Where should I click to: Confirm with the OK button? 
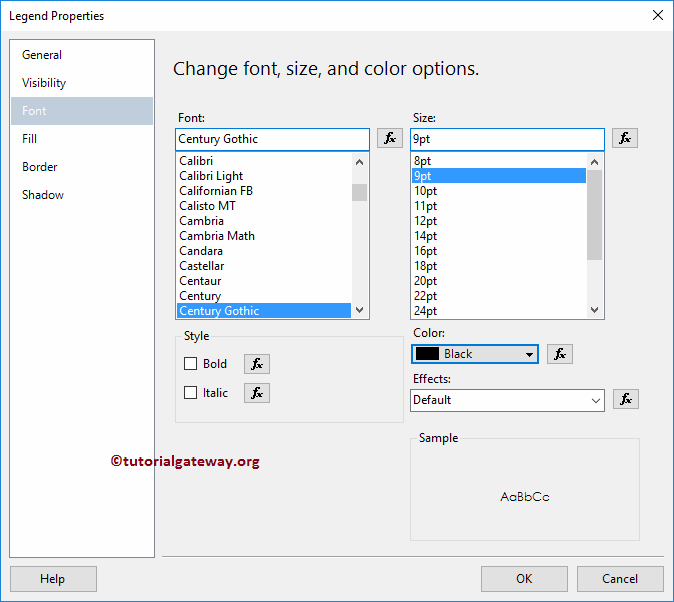[524, 579]
